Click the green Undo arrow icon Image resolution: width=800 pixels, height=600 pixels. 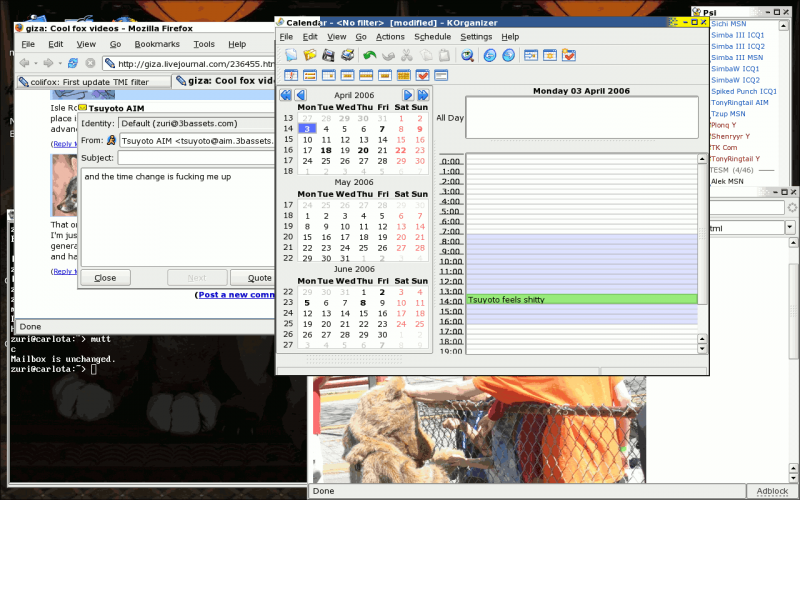pos(370,55)
